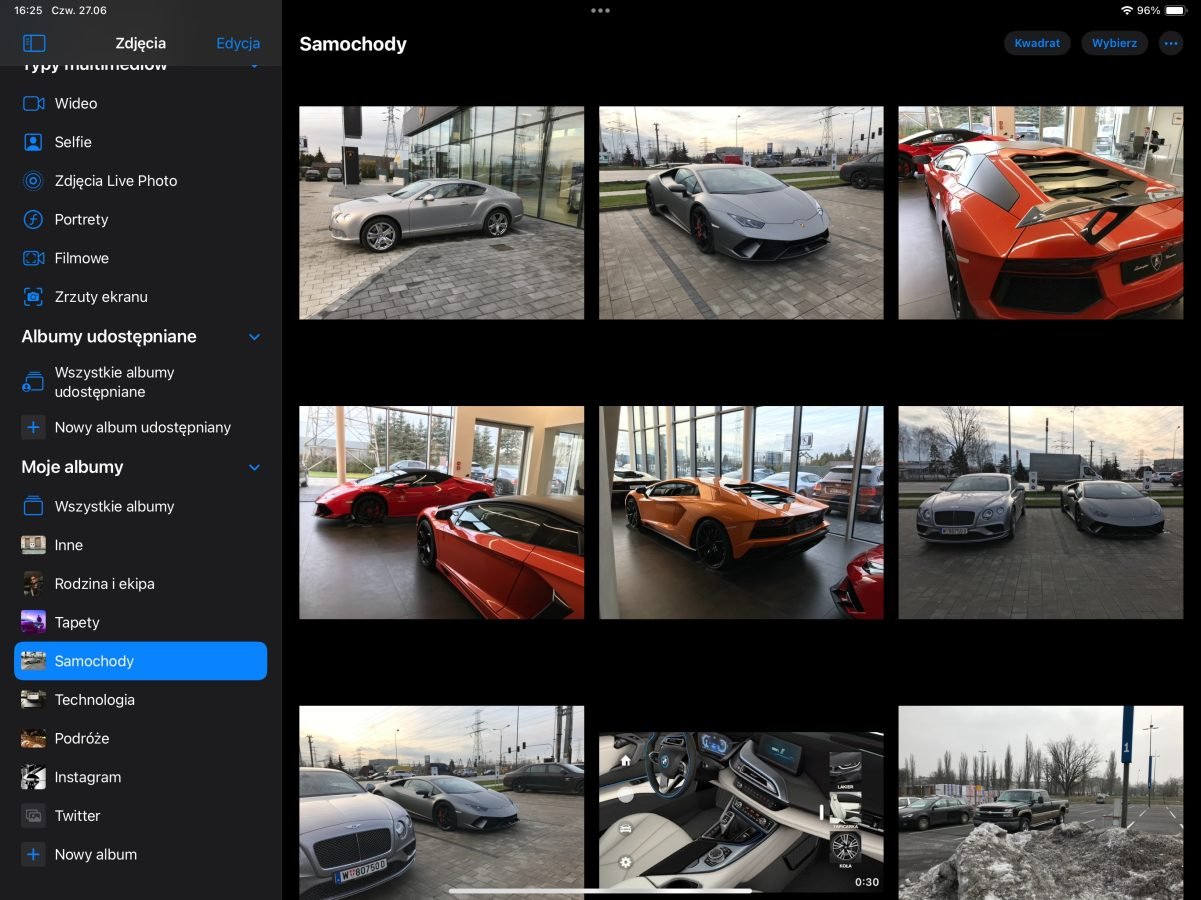Click the Portrety aperture icon

(x=34, y=219)
